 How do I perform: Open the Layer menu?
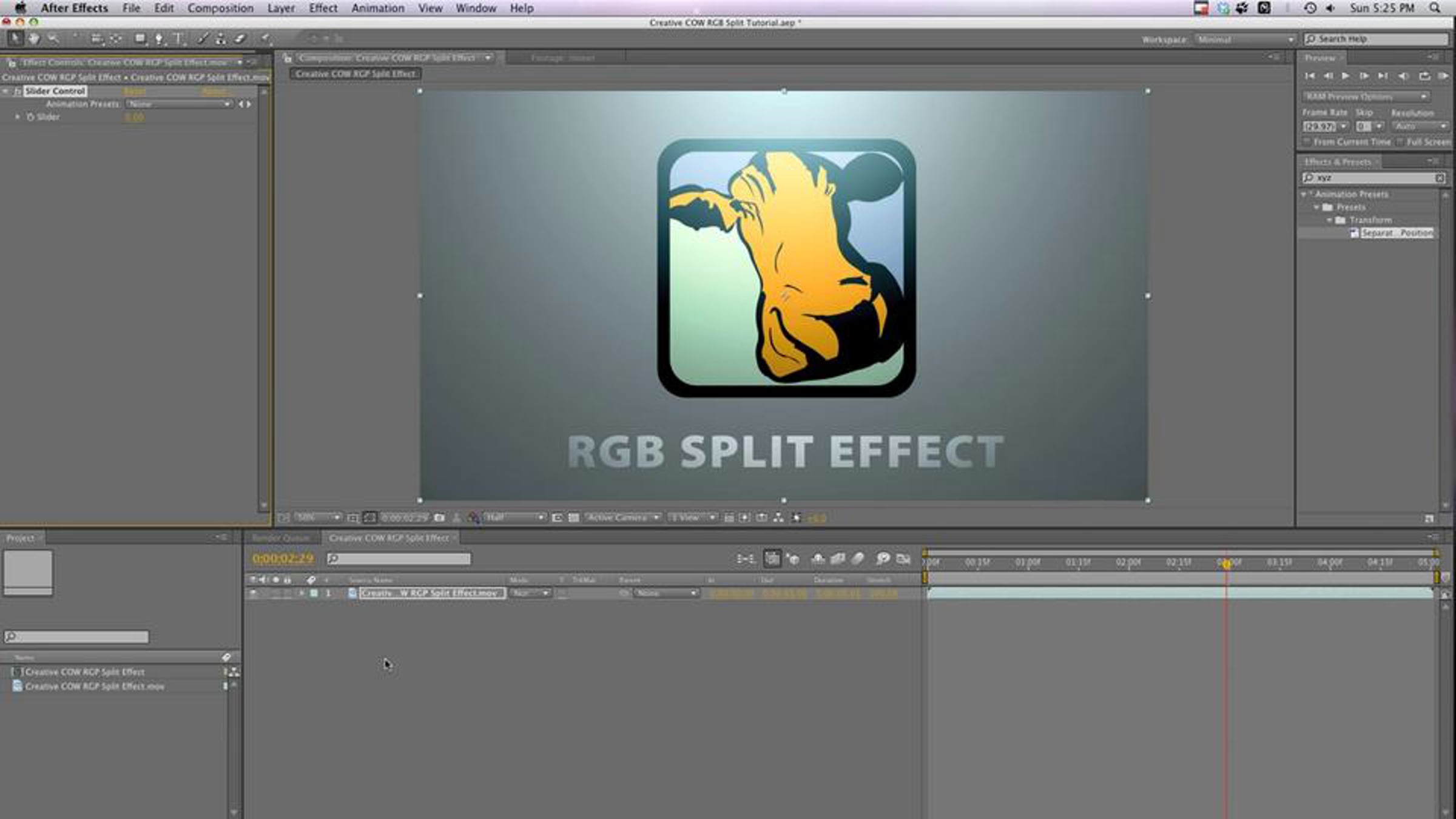(x=281, y=8)
